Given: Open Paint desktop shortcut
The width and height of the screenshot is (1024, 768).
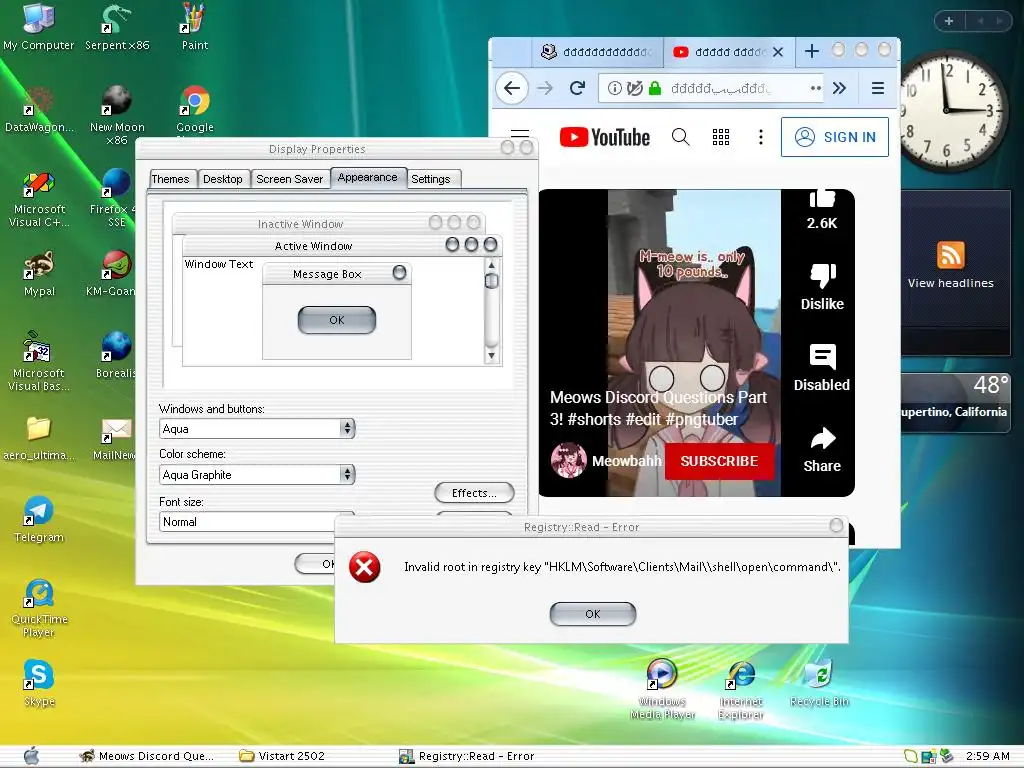Looking at the screenshot, I should [195, 27].
